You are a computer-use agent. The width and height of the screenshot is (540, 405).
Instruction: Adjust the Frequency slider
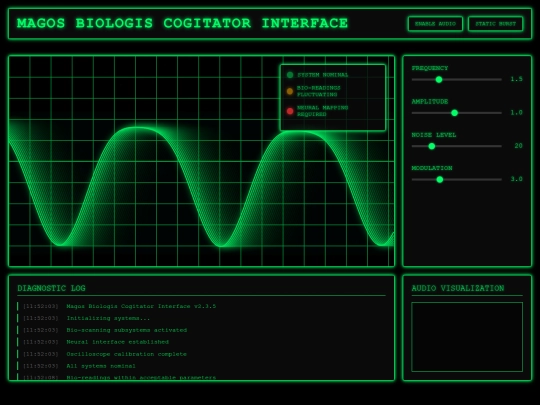[457, 80]
